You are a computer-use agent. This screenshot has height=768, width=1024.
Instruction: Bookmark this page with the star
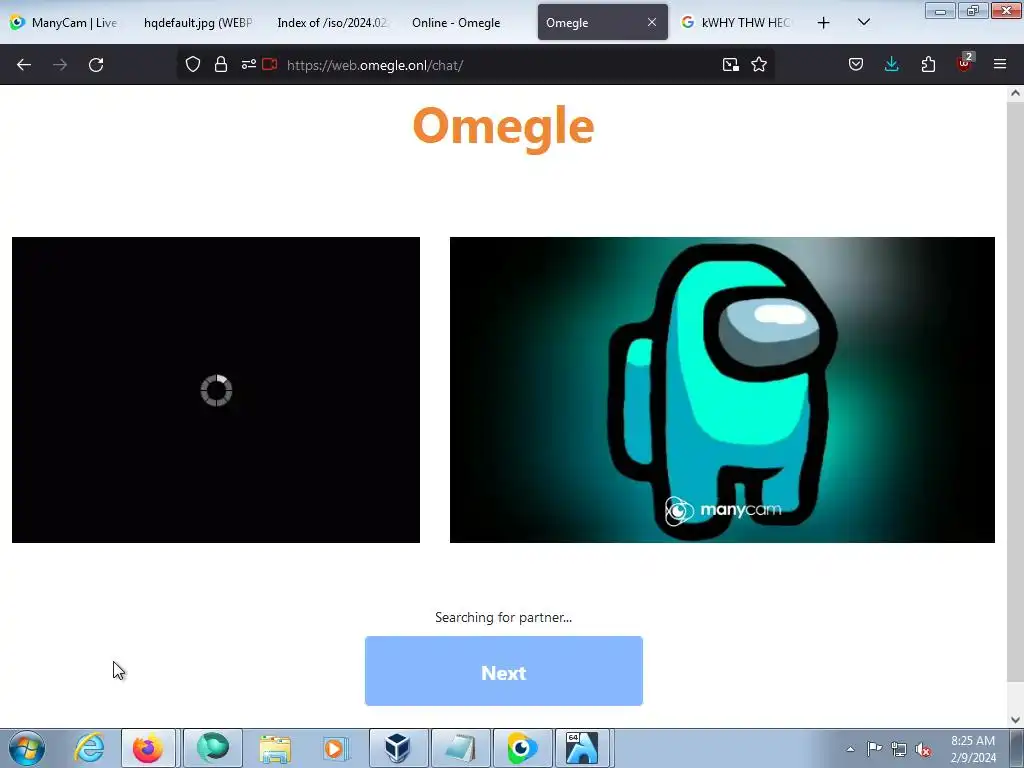[x=759, y=64]
